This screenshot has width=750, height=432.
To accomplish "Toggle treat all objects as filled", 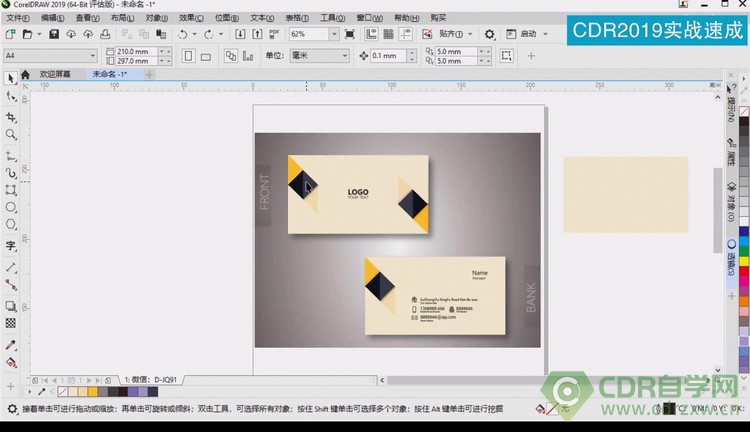I will (x=506, y=56).
